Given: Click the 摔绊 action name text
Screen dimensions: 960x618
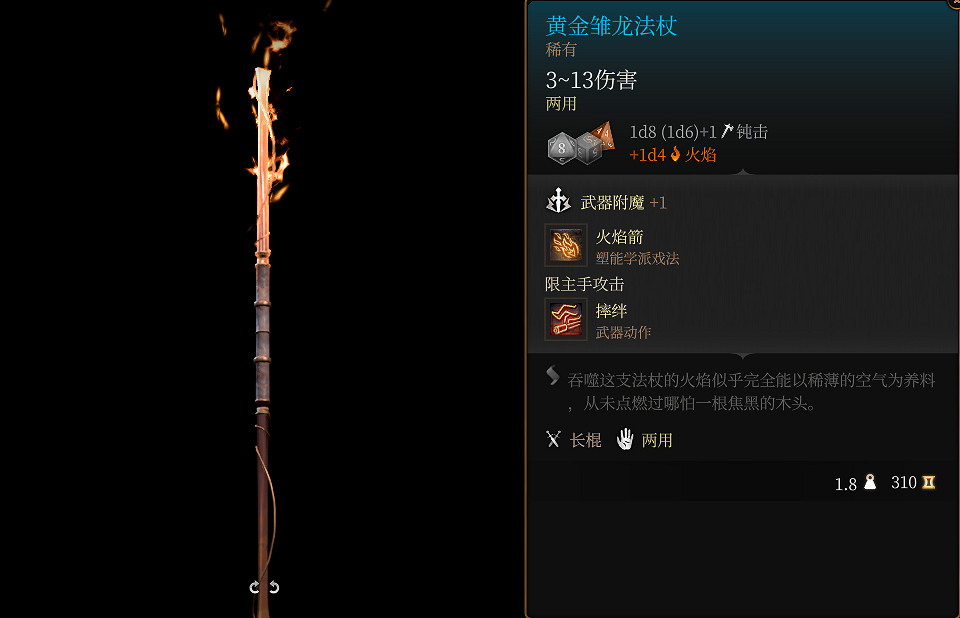Looking at the screenshot, I should tap(611, 311).
